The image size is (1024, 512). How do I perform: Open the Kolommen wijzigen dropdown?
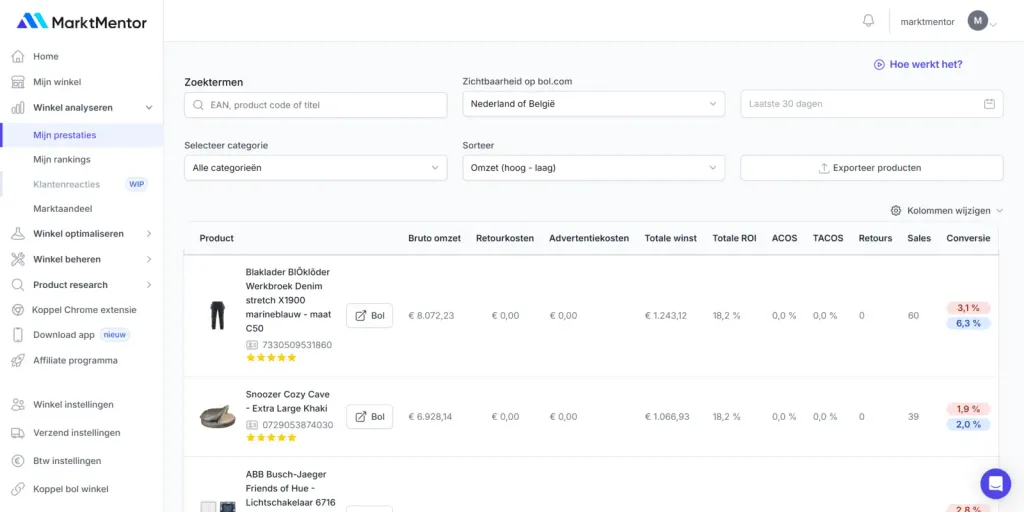tap(947, 211)
